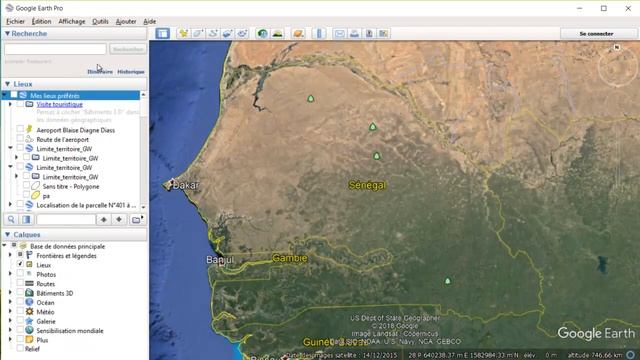This screenshot has width=640, height=360.
Task: Click the Lieux list scrollbar down arrow
Action: tap(143, 207)
